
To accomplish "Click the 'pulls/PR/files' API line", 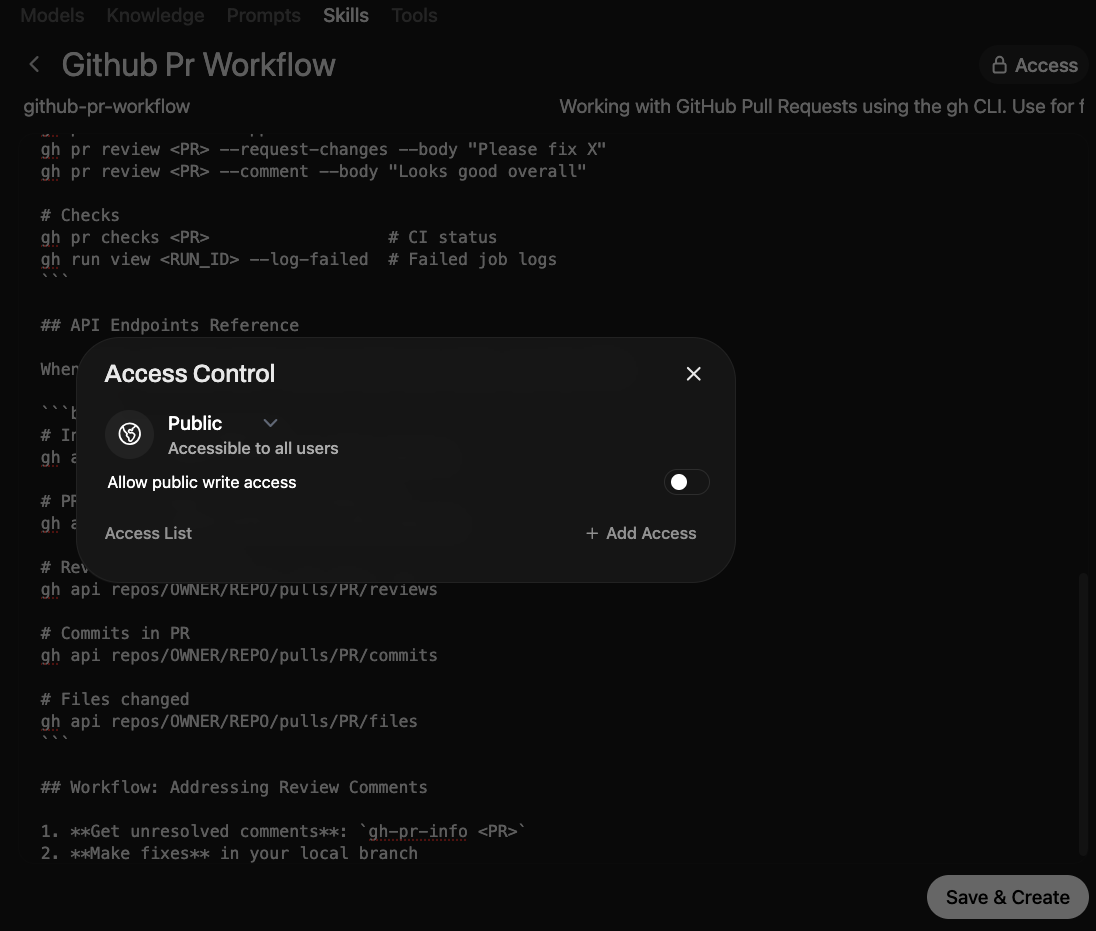I will click(x=229, y=721).
